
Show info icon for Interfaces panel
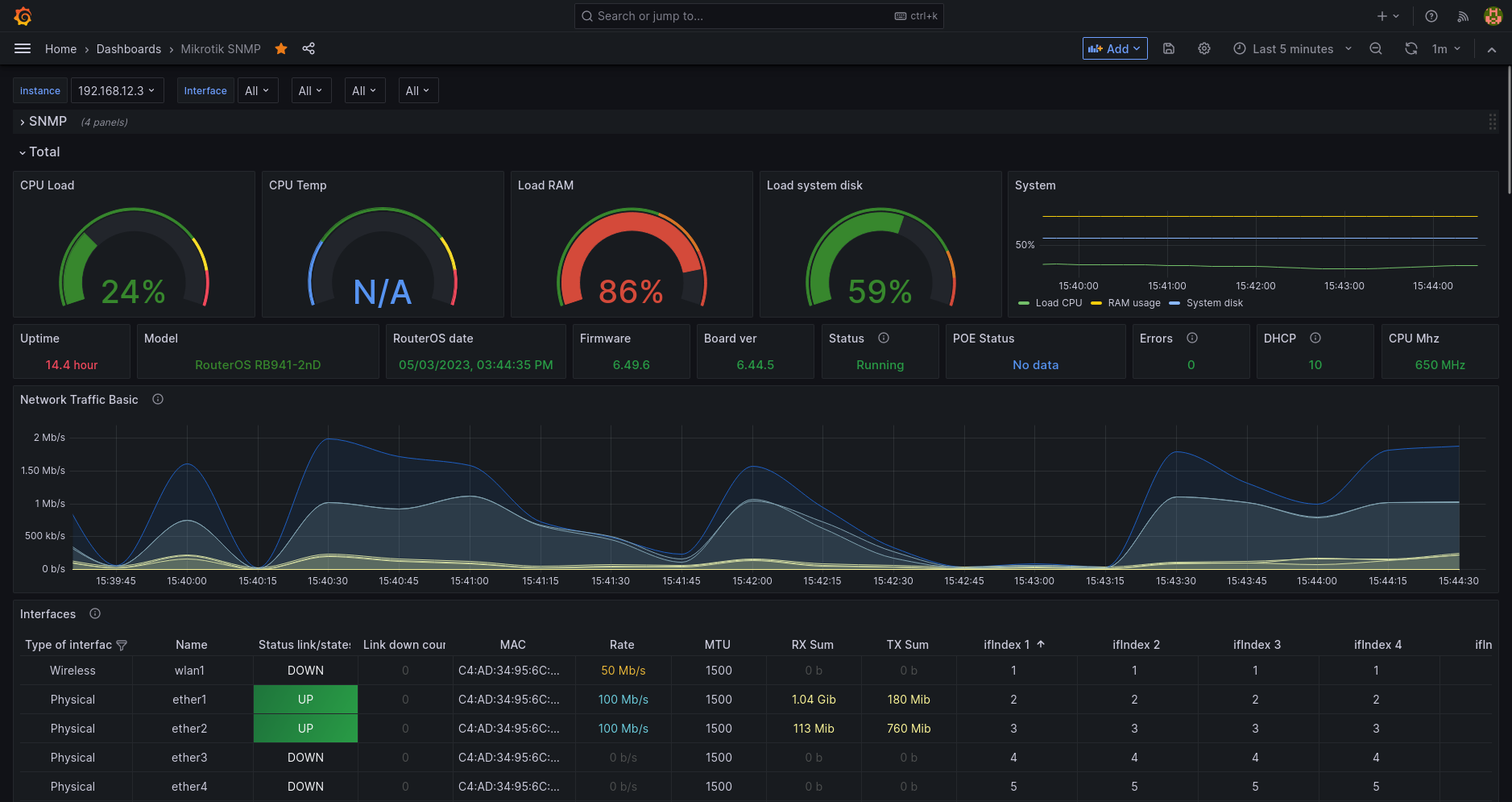[x=95, y=613]
